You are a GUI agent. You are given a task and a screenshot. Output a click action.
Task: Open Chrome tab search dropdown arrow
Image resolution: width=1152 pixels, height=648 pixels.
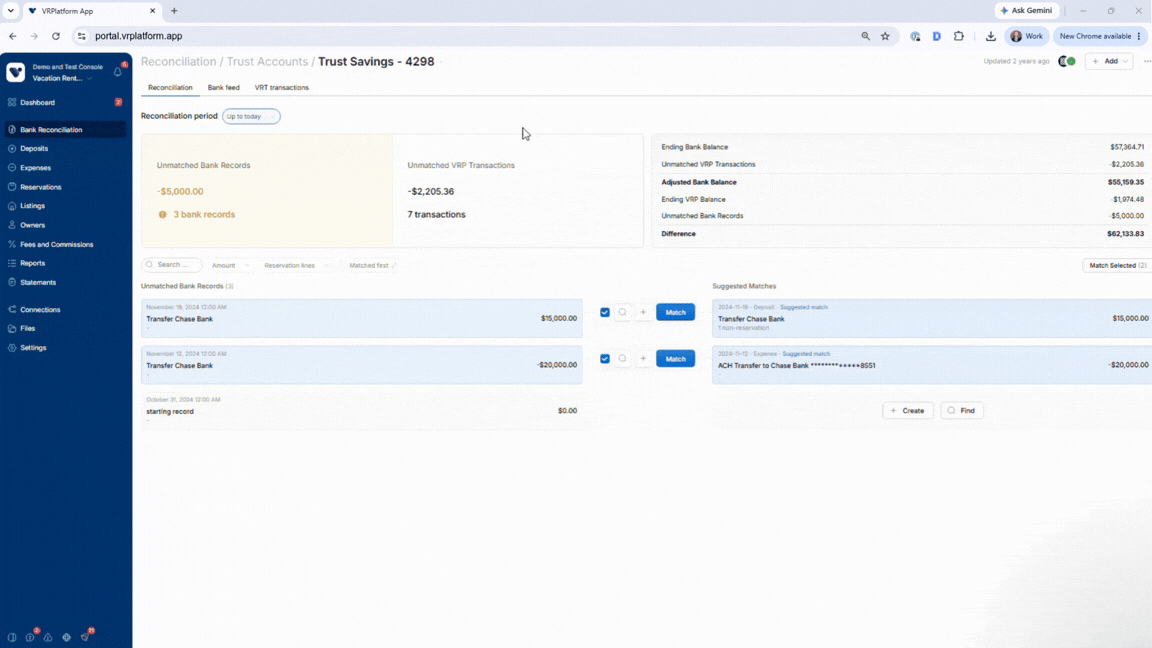(10, 11)
